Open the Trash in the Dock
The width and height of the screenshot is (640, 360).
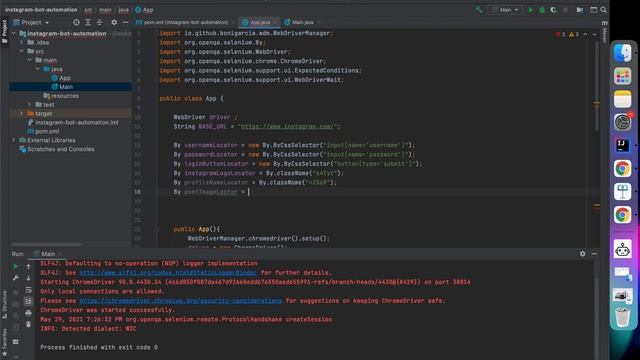(x=622, y=317)
